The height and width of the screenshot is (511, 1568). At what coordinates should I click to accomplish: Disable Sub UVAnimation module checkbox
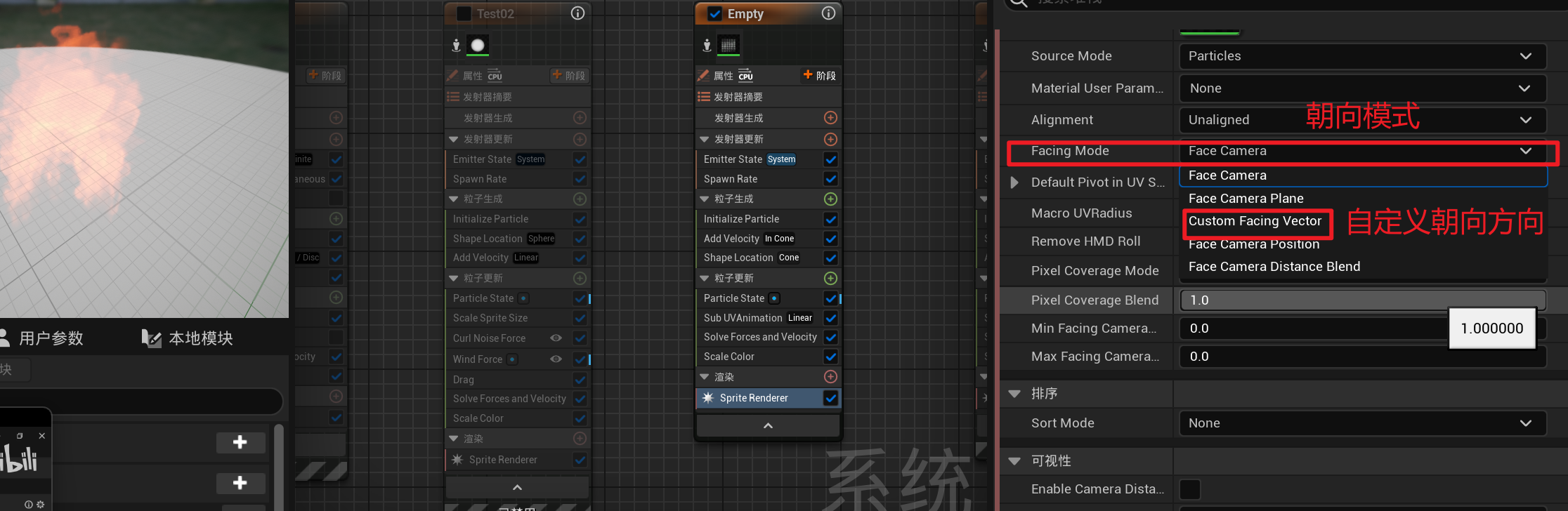pos(830,318)
